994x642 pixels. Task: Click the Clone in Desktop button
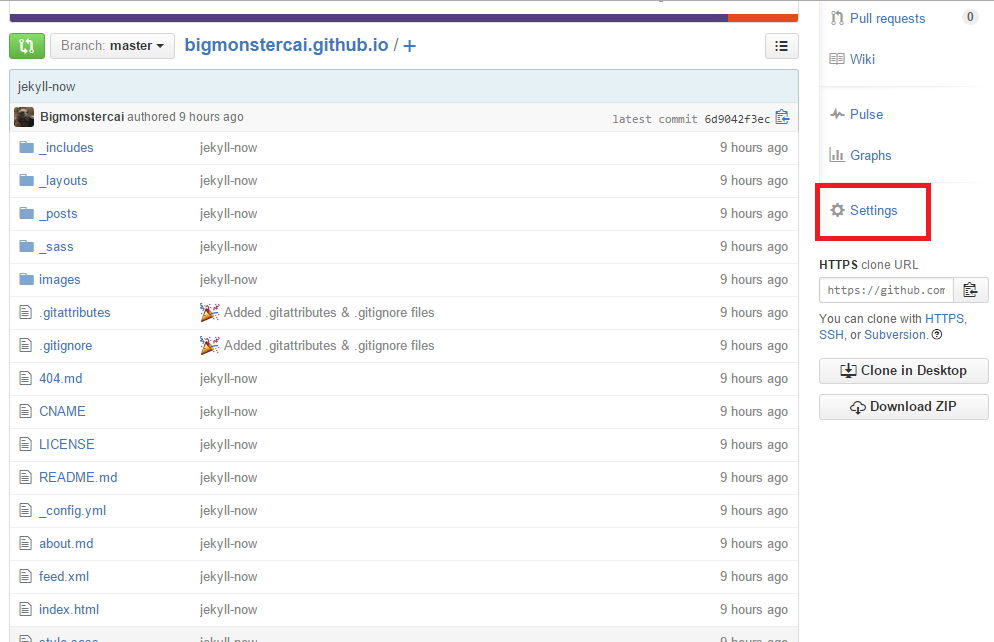[x=903, y=370]
